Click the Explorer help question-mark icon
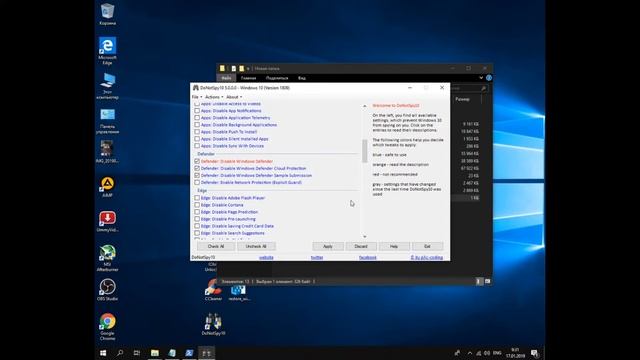The image size is (640, 360). (489, 78)
